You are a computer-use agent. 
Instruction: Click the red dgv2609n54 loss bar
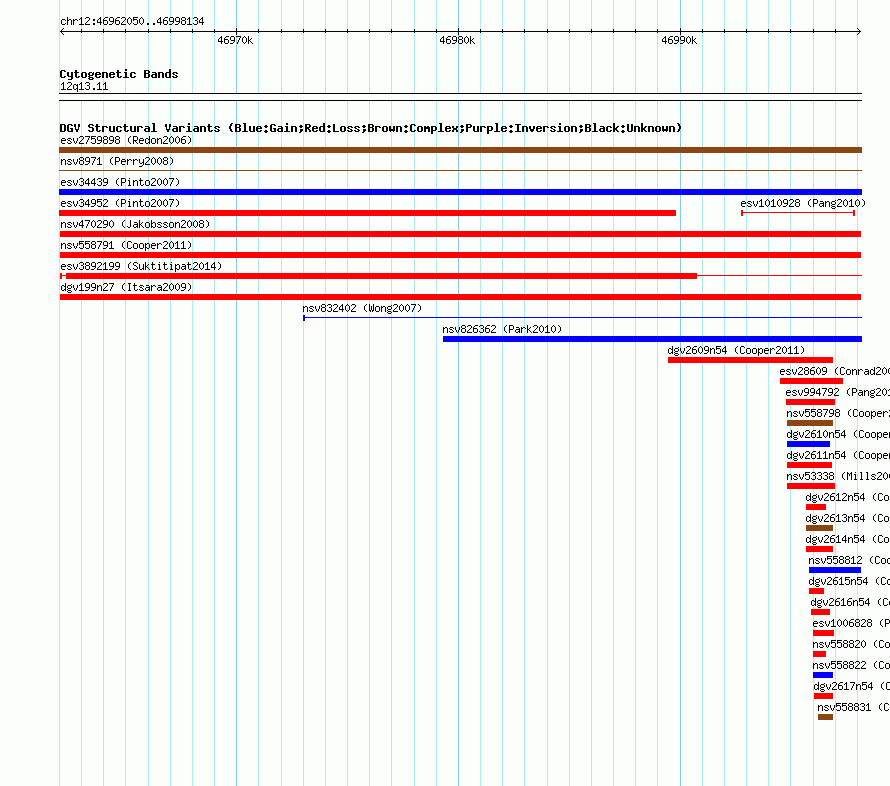tap(750, 360)
